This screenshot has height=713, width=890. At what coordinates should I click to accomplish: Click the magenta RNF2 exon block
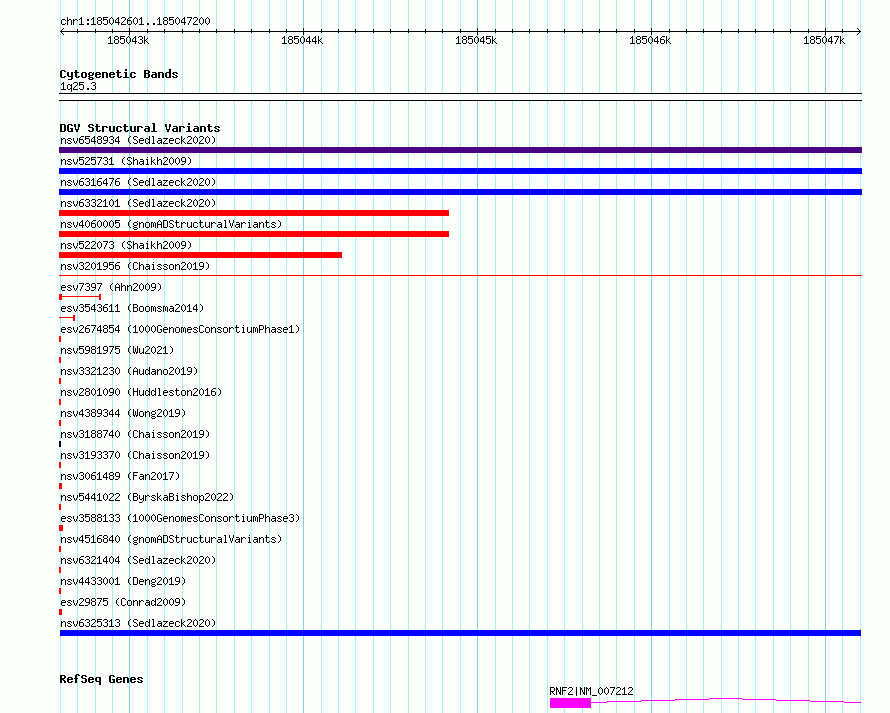click(x=570, y=703)
